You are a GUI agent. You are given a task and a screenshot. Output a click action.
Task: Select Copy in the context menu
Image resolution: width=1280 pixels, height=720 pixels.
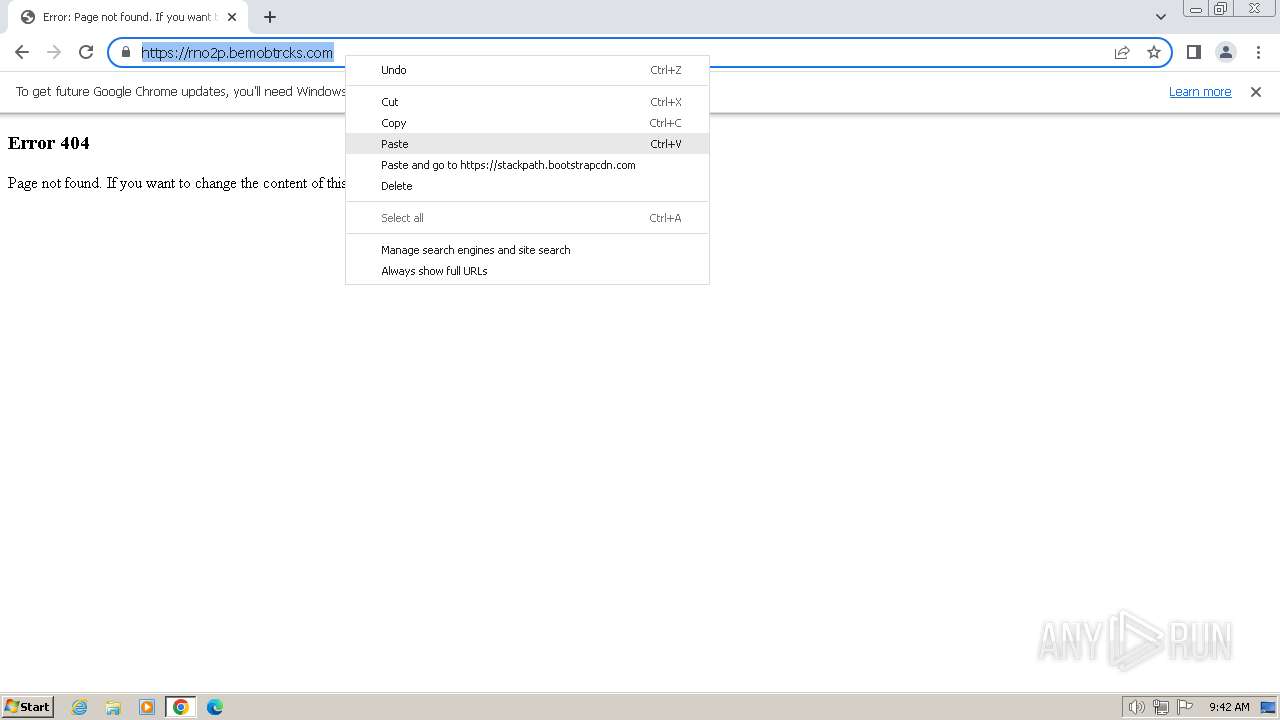pyautogui.click(x=527, y=123)
